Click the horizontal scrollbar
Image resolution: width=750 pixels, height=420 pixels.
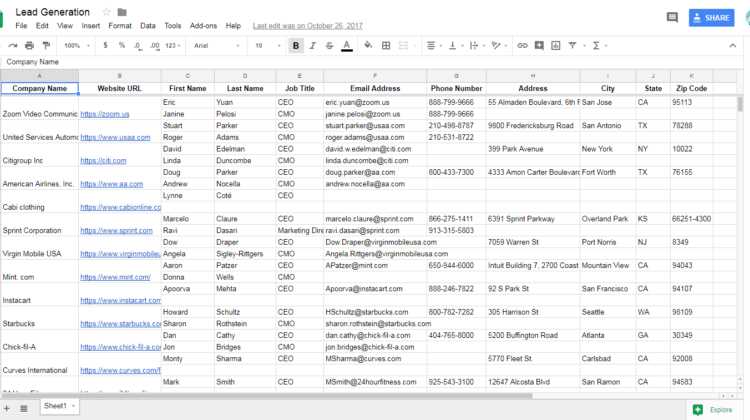tap(267, 396)
